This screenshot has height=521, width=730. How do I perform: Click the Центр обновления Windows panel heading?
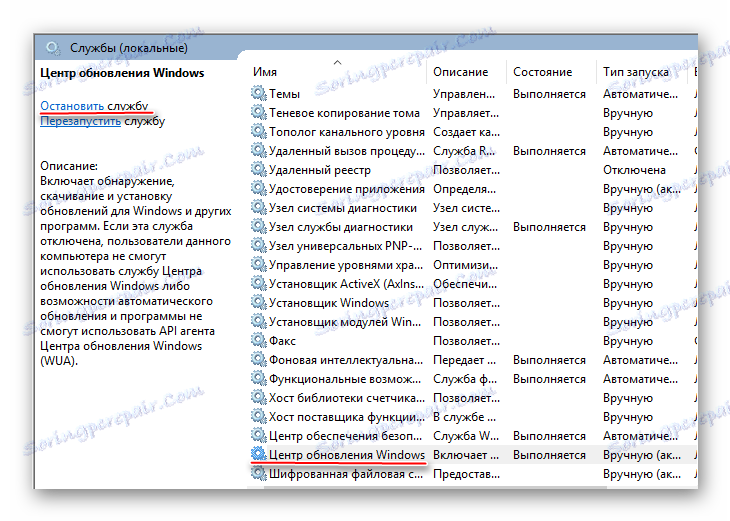[122, 73]
